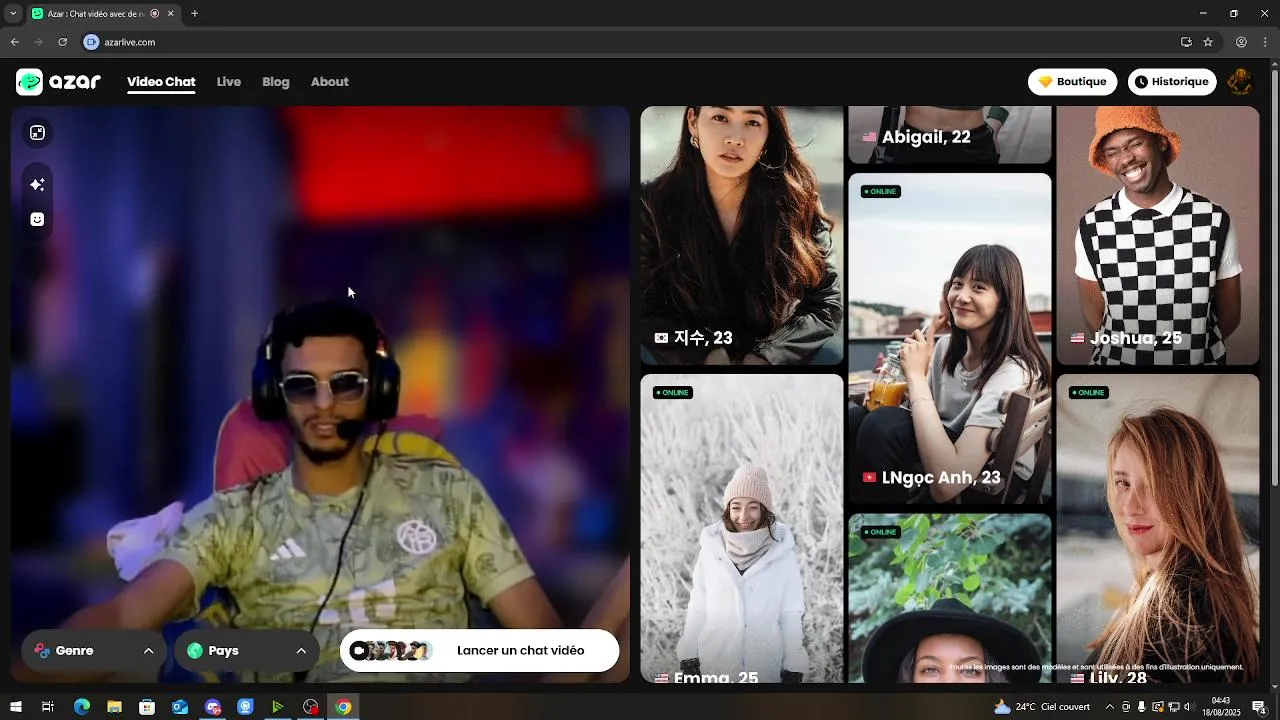The height and width of the screenshot is (720, 1280).
Task: Click the site info icon in address bar
Action: click(92, 42)
